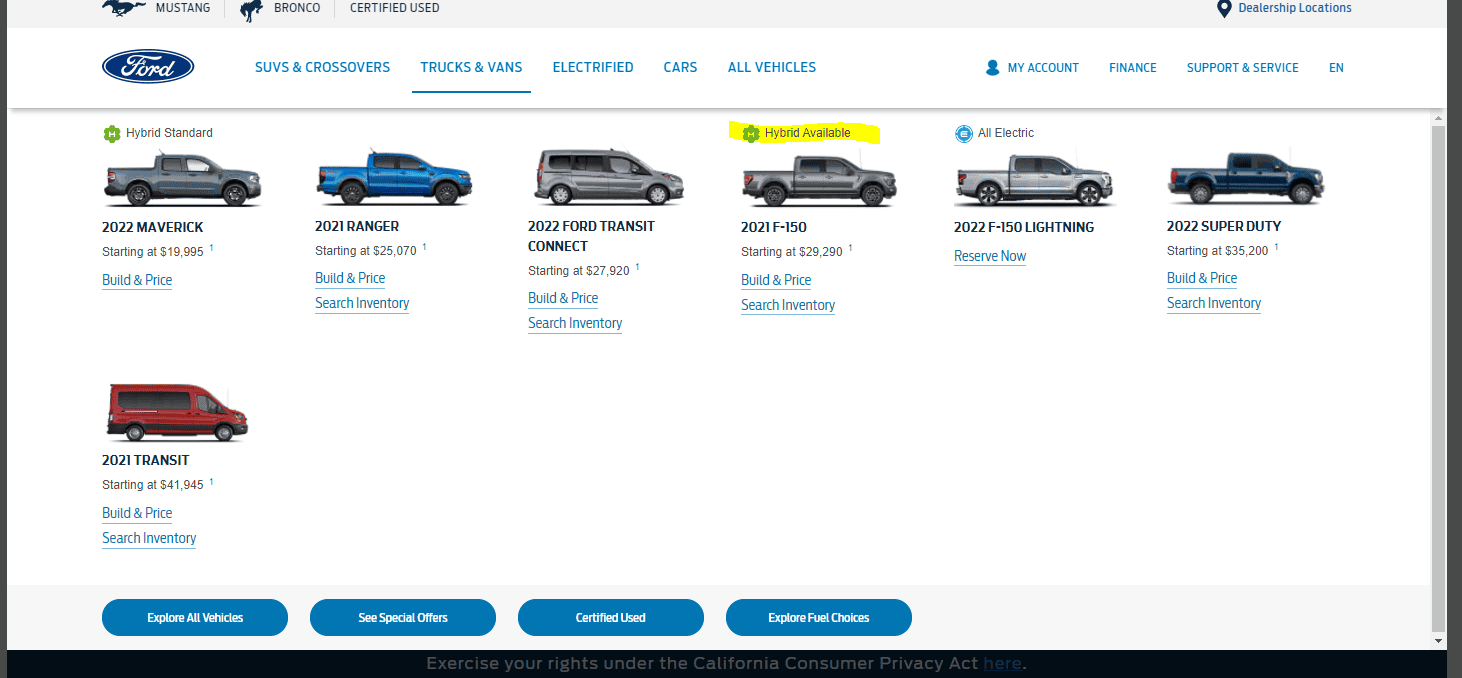Click the Starting at $41,945 price text

153,485
